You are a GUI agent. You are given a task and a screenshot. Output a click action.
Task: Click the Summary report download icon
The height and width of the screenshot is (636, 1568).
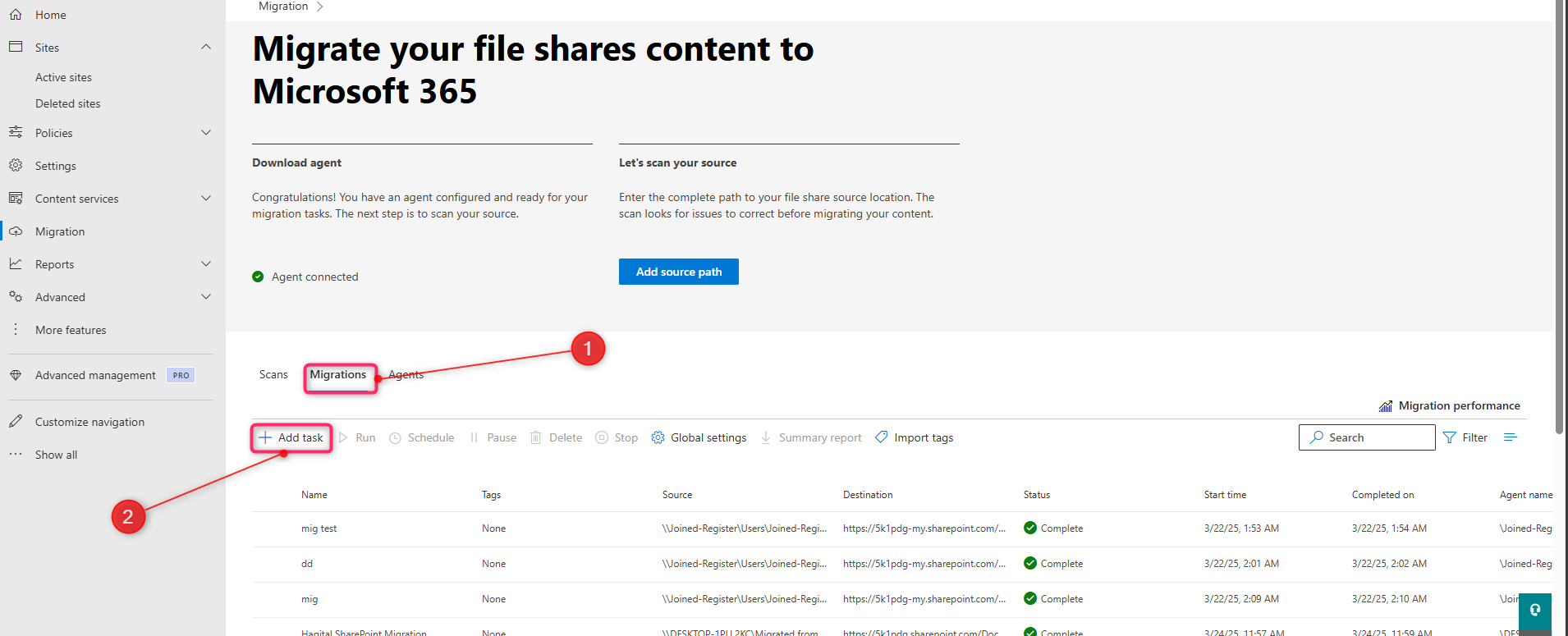tap(766, 437)
